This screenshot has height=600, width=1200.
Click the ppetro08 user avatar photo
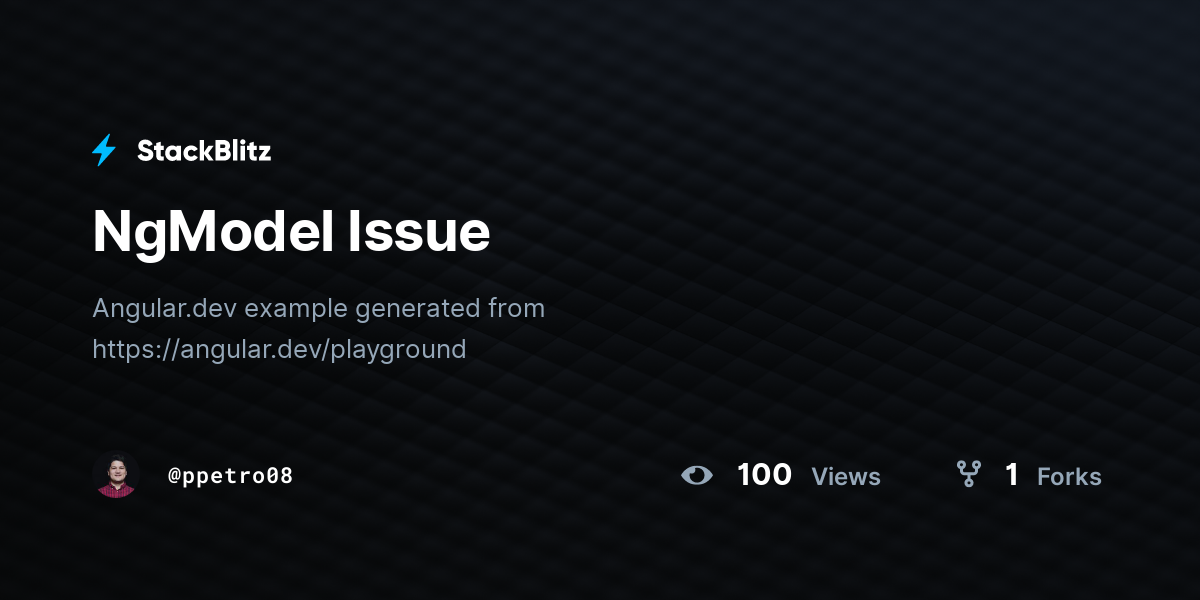tap(116, 475)
